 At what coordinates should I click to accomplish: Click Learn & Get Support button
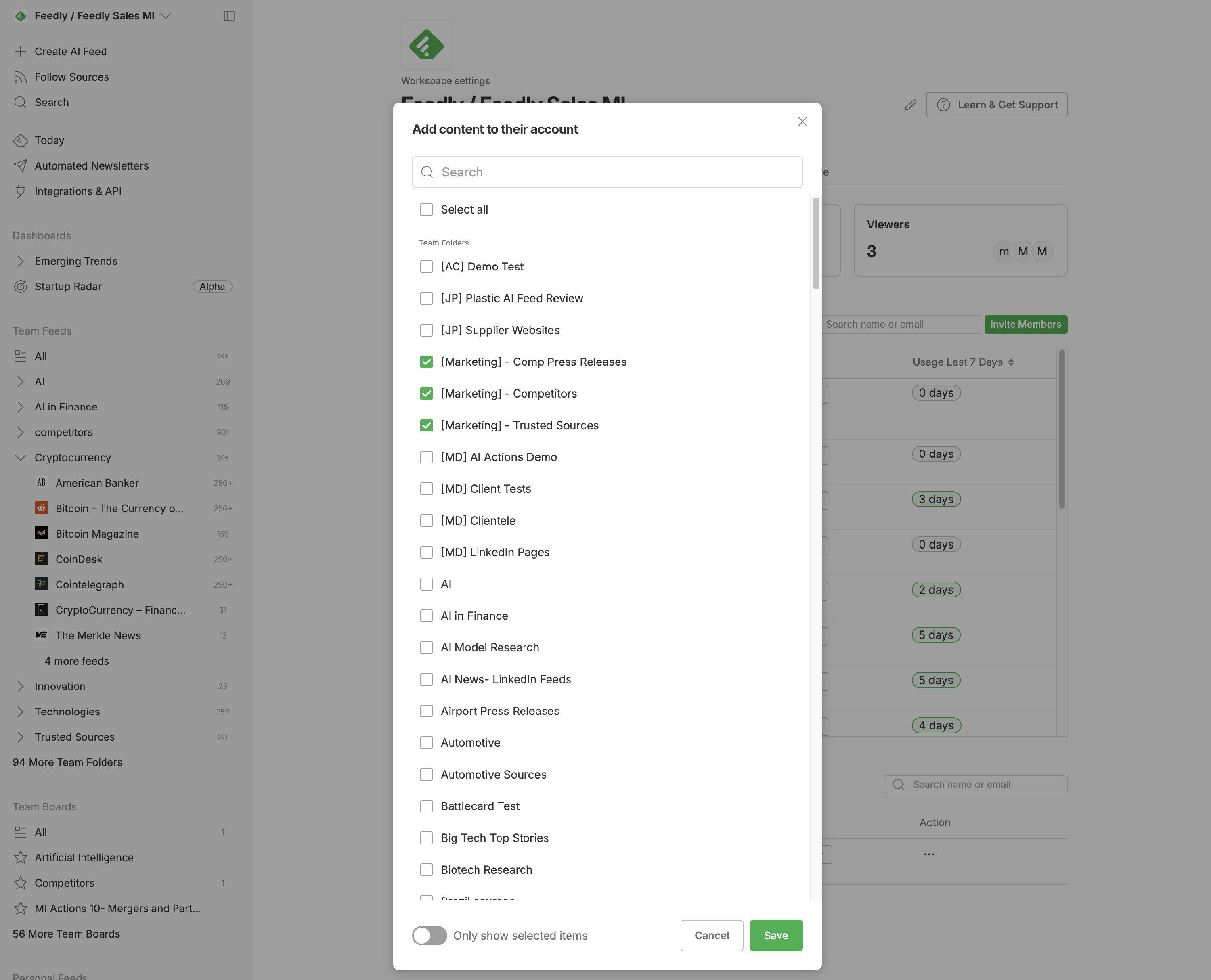[997, 105]
